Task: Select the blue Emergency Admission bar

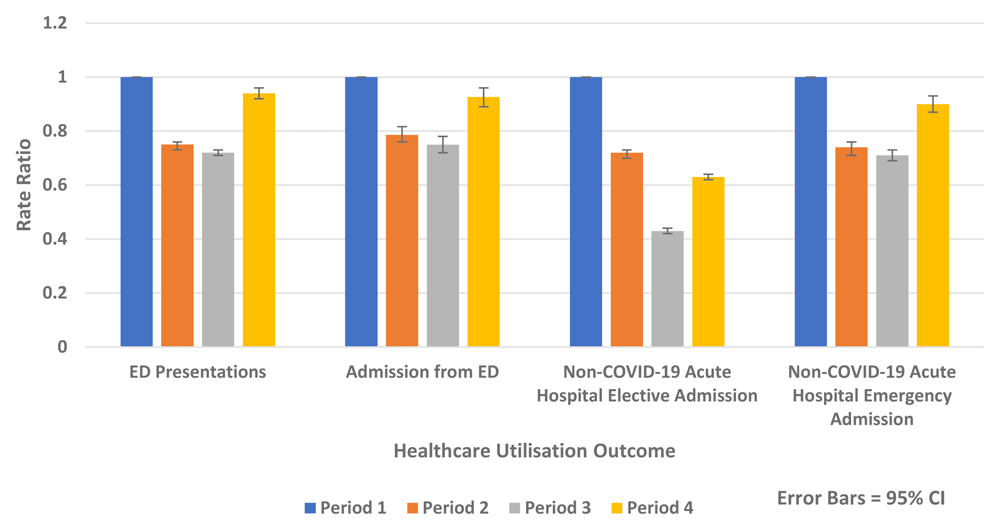Action: pyautogui.click(x=811, y=212)
